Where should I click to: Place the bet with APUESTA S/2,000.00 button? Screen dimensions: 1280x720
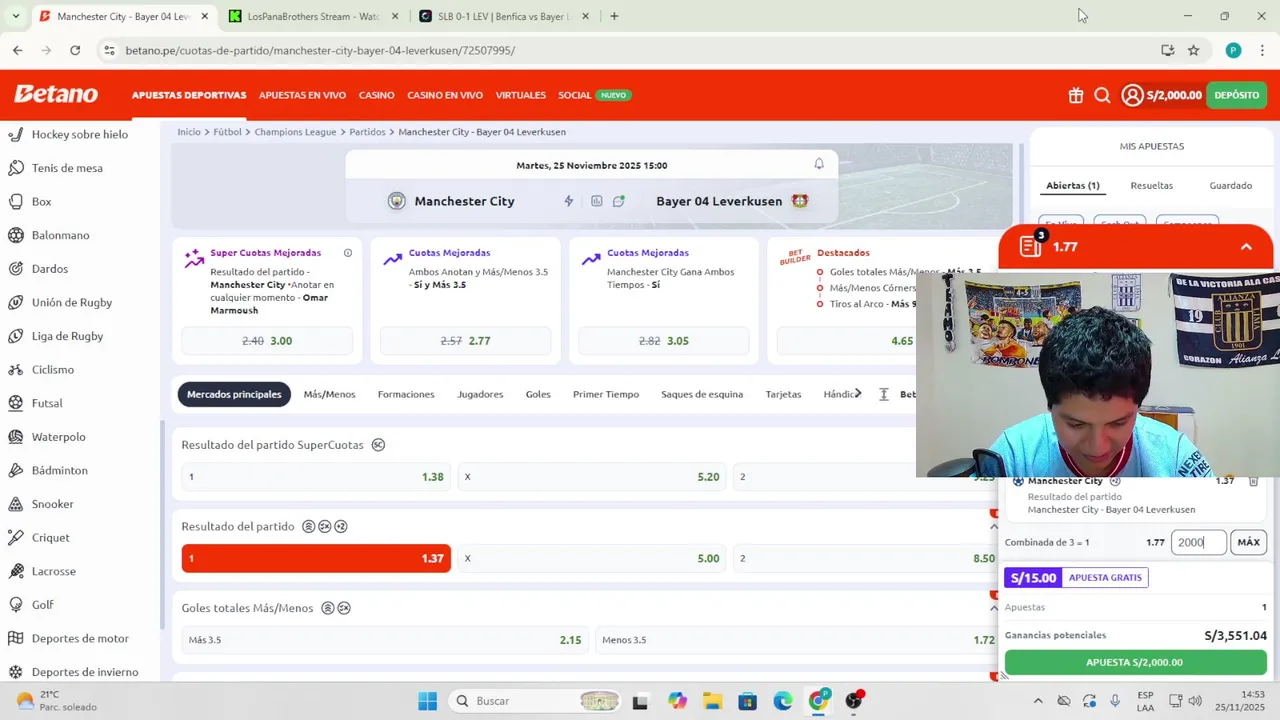1135,662
